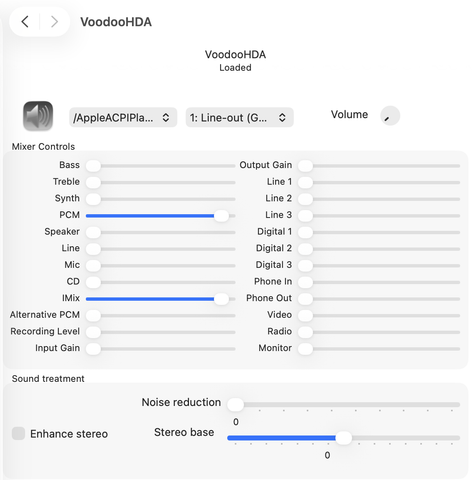The width and height of the screenshot is (472, 480).
Task: Click the Recording Level slider thumb
Action: click(93, 332)
